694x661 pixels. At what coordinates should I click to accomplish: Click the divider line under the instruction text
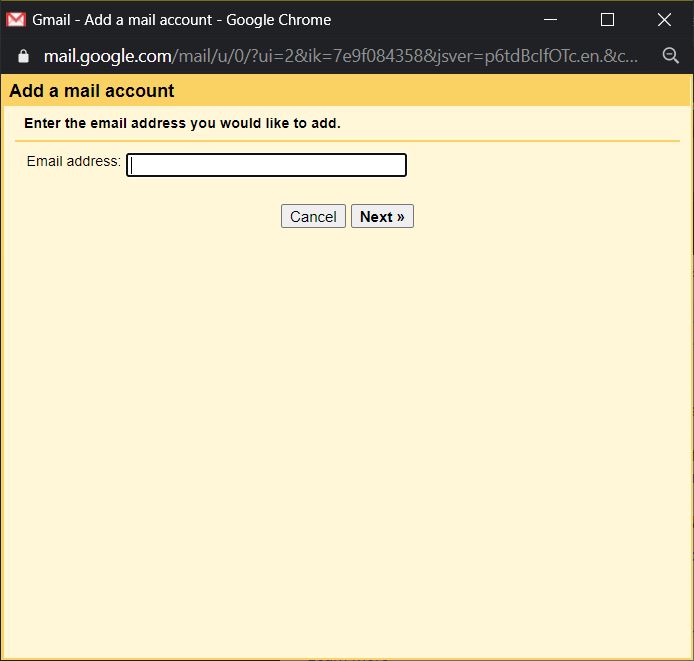click(347, 141)
